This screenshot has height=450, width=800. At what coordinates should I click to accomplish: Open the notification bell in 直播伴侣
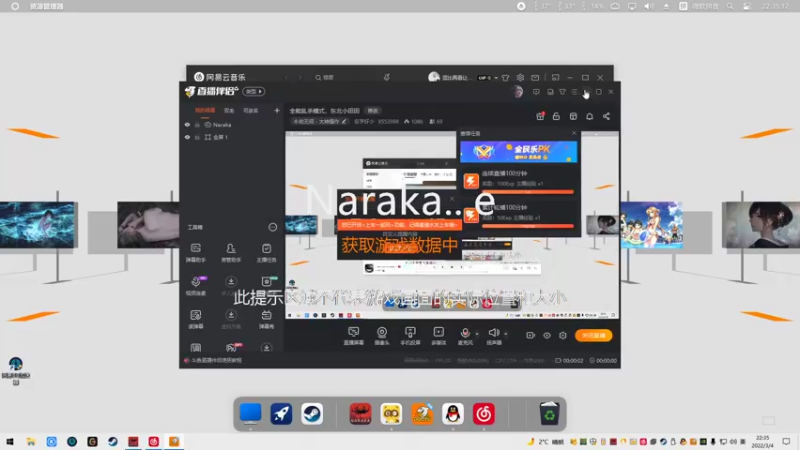(x=590, y=116)
